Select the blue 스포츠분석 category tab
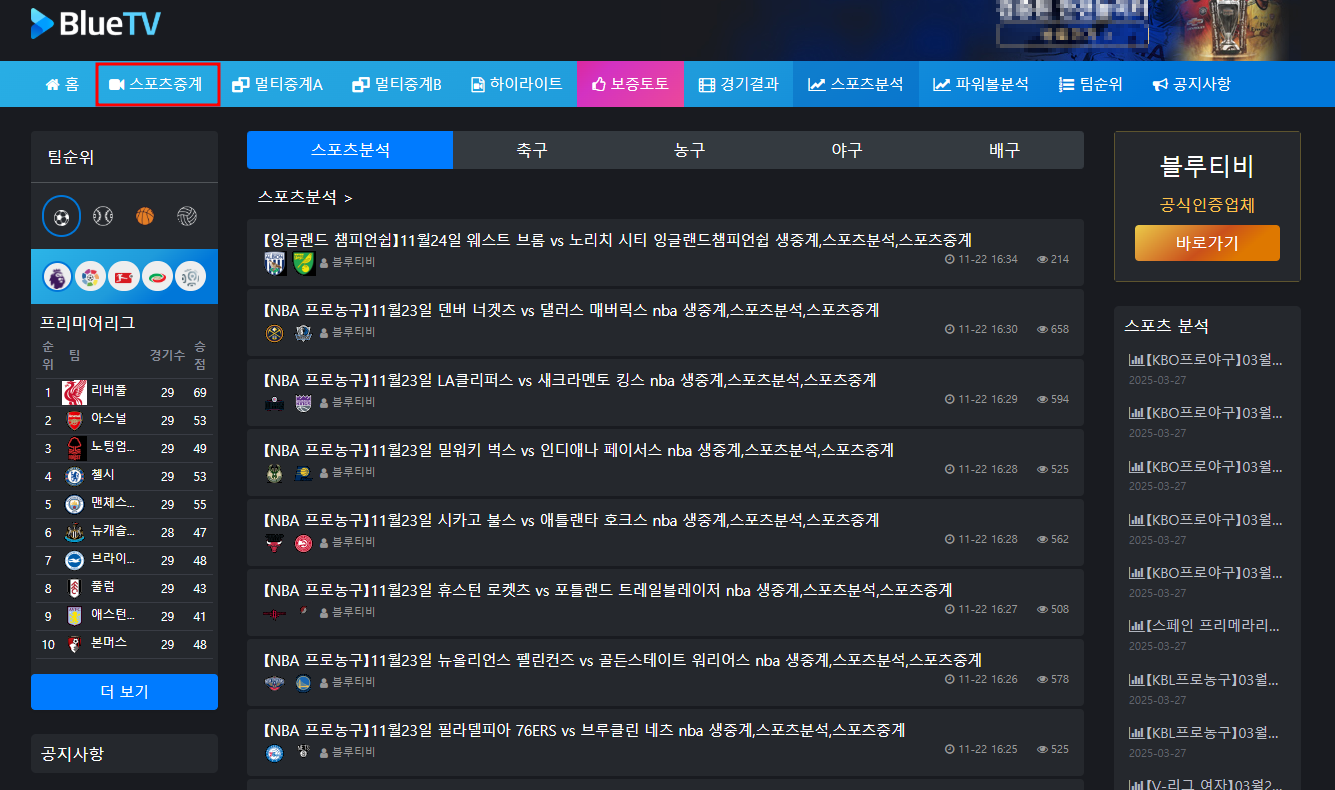1335x790 pixels. click(x=350, y=150)
